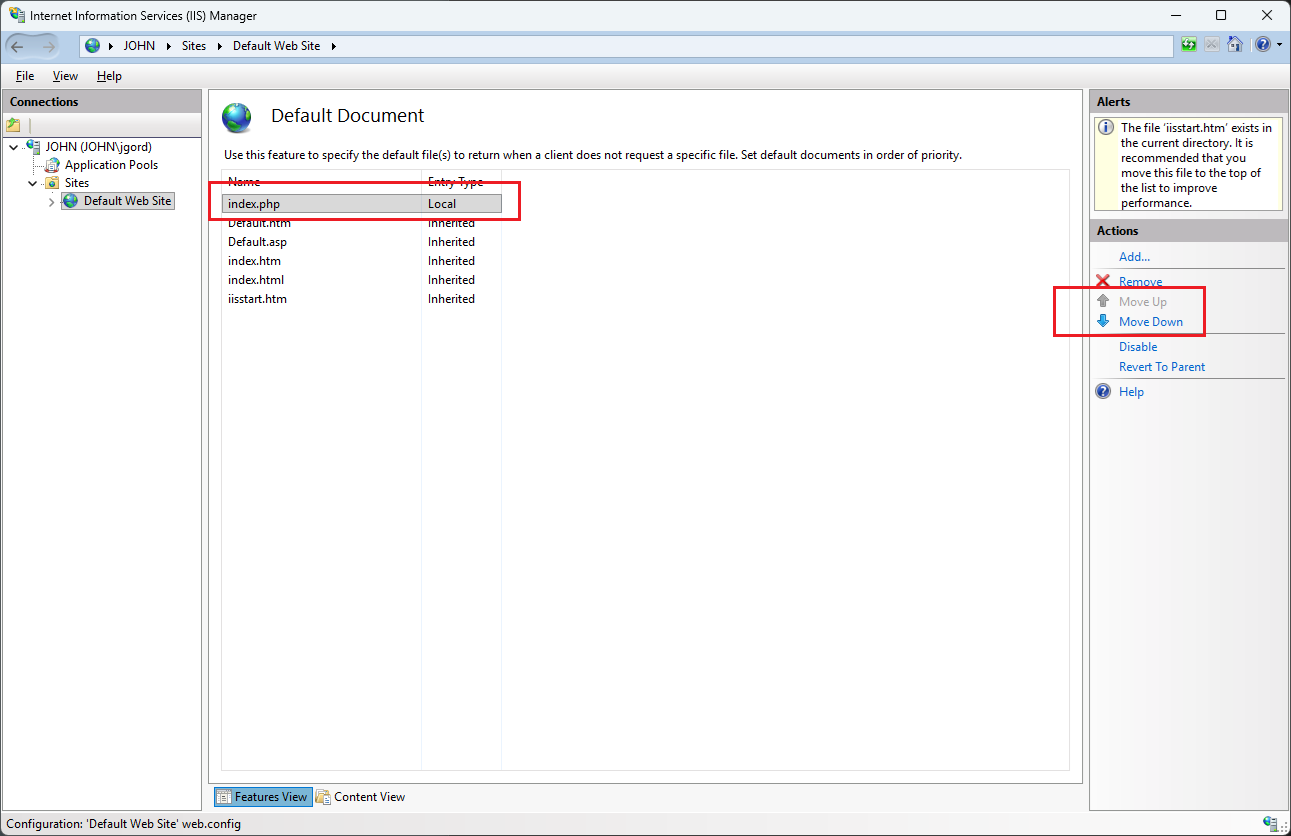Click the blue Move Down arrow icon
The width and height of the screenshot is (1291, 836).
[x=1103, y=321]
